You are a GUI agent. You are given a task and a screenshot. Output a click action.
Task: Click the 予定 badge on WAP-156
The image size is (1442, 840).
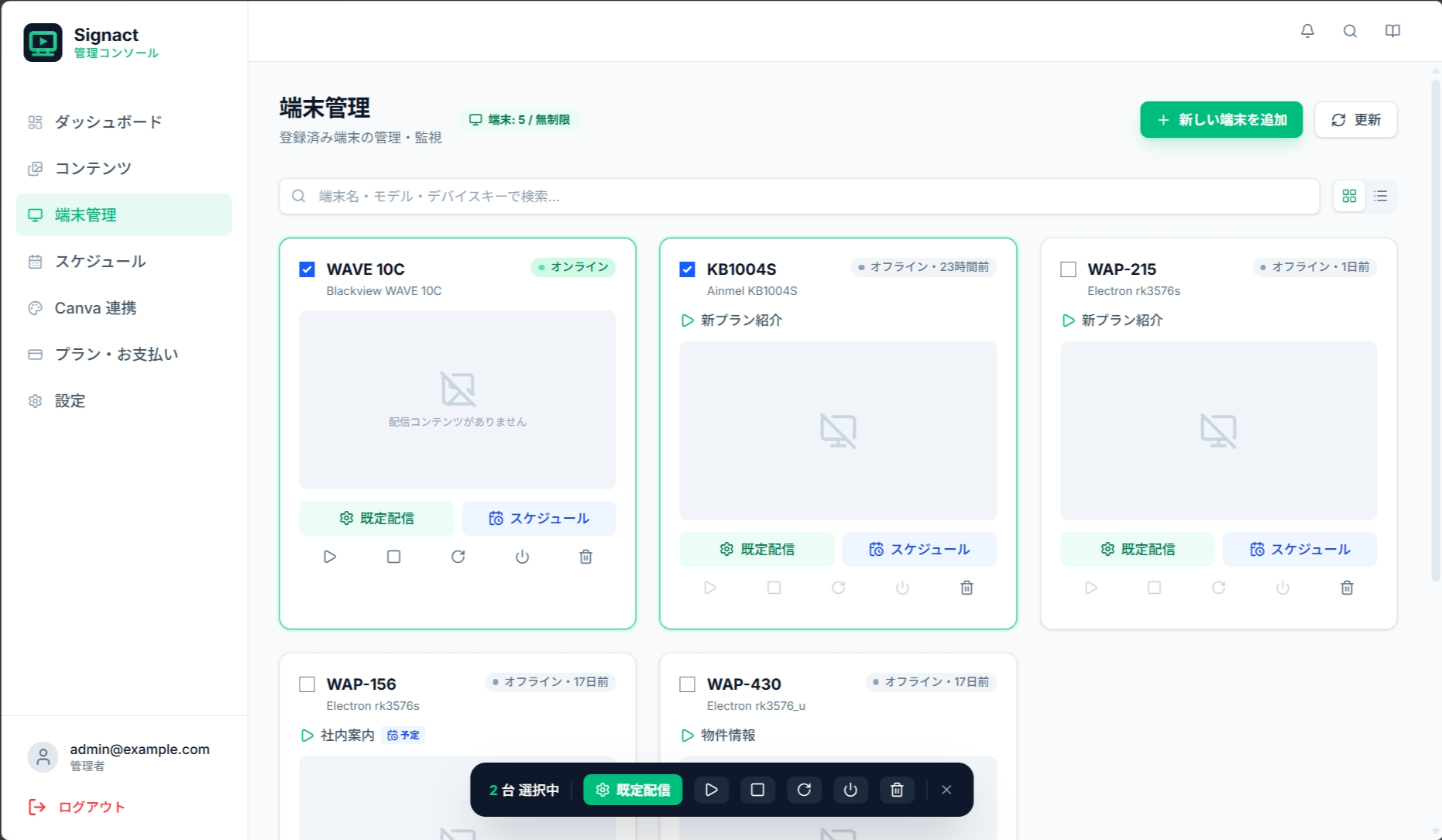click(x=403, y=735)
